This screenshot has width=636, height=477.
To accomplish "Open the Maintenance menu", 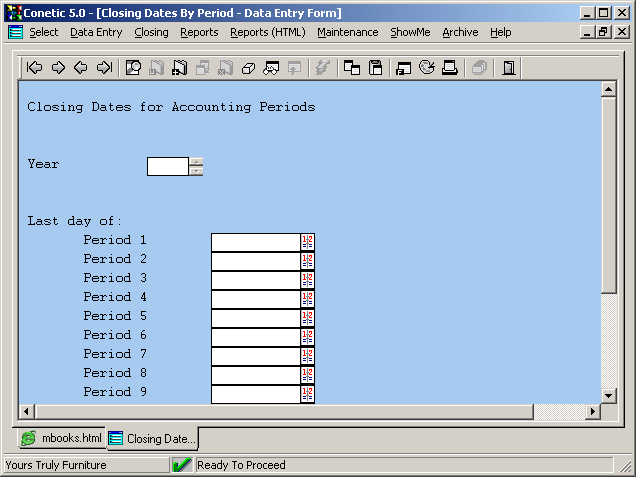I will (x=347, y=32).
